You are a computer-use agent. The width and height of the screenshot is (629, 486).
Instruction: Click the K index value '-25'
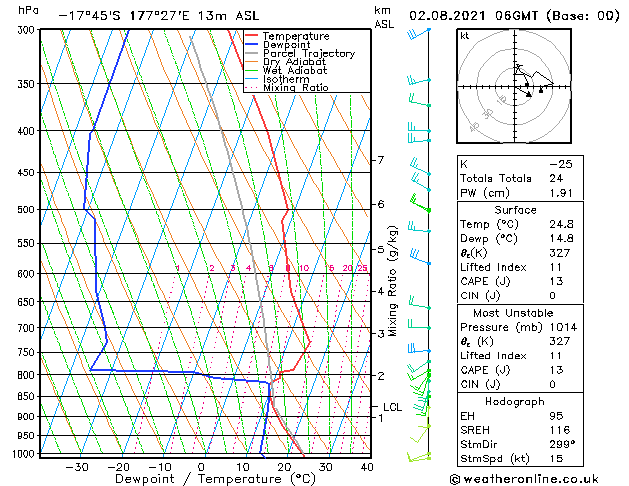click(561, 164)
